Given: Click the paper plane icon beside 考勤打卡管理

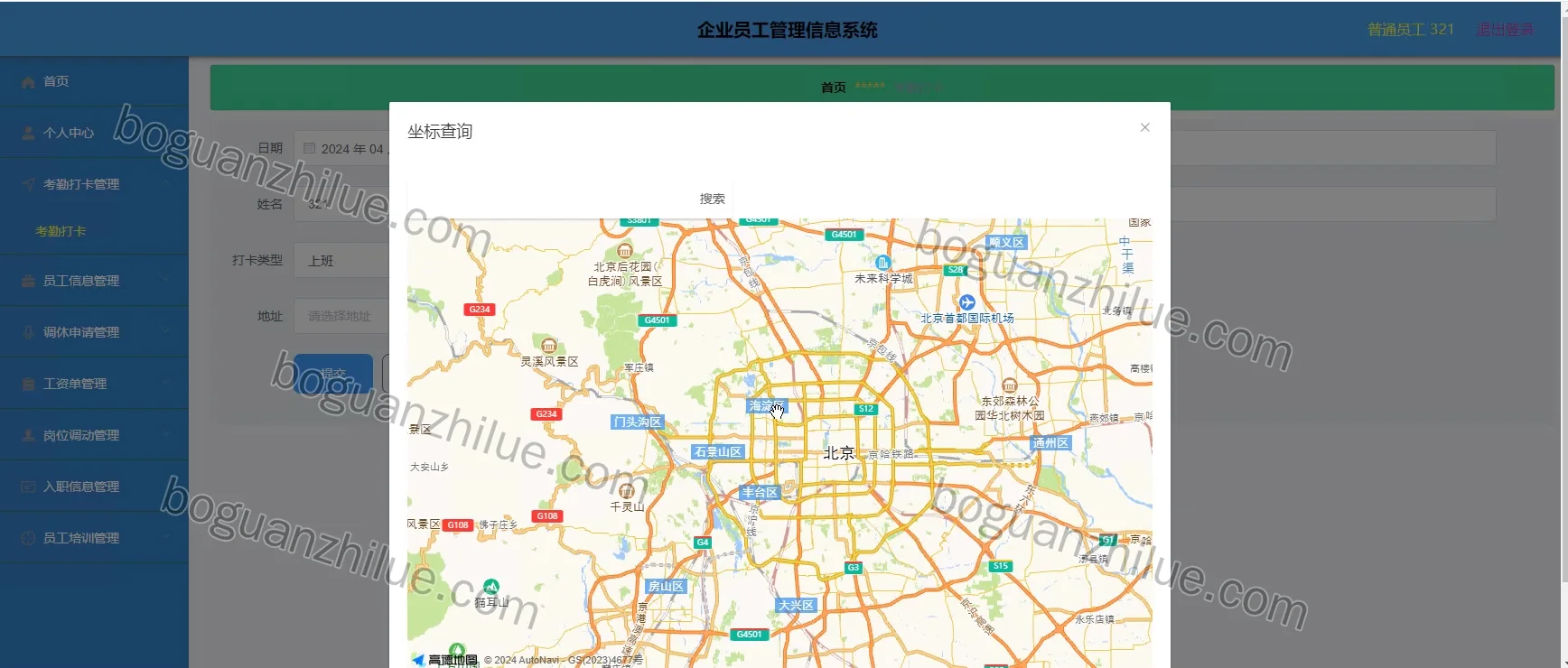Looking at the screenshot, I should [28, 184].
